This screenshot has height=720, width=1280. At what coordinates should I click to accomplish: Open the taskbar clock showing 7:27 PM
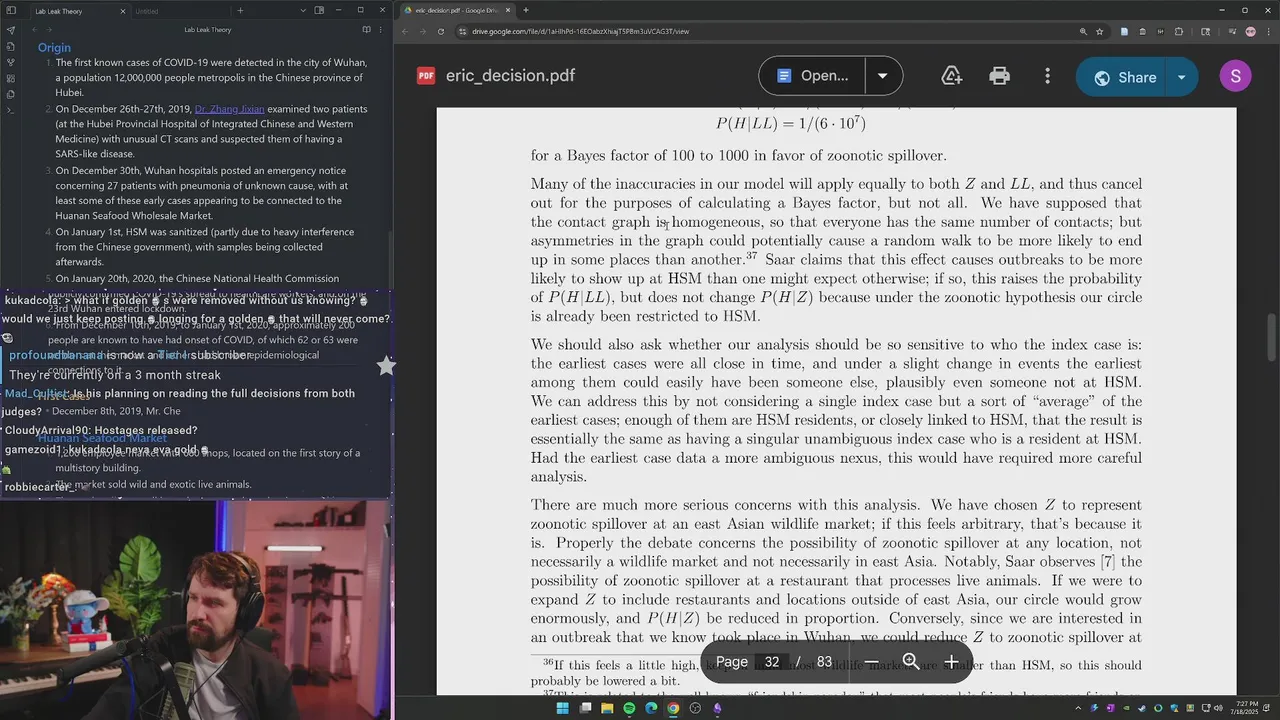click(1244, 708)
